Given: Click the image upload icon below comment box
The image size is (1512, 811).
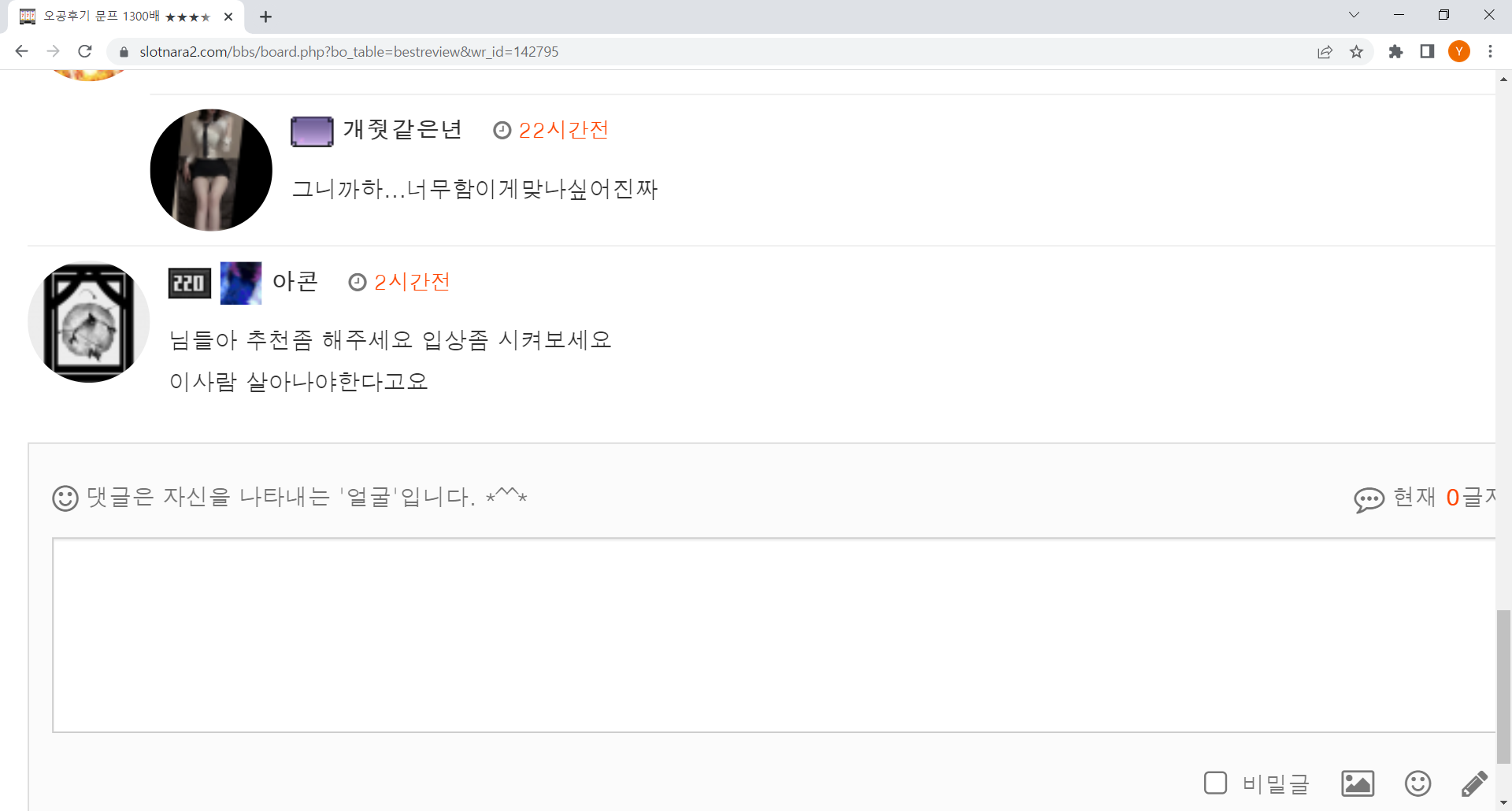Looking at the screenshot, I should coord(1358,783).
